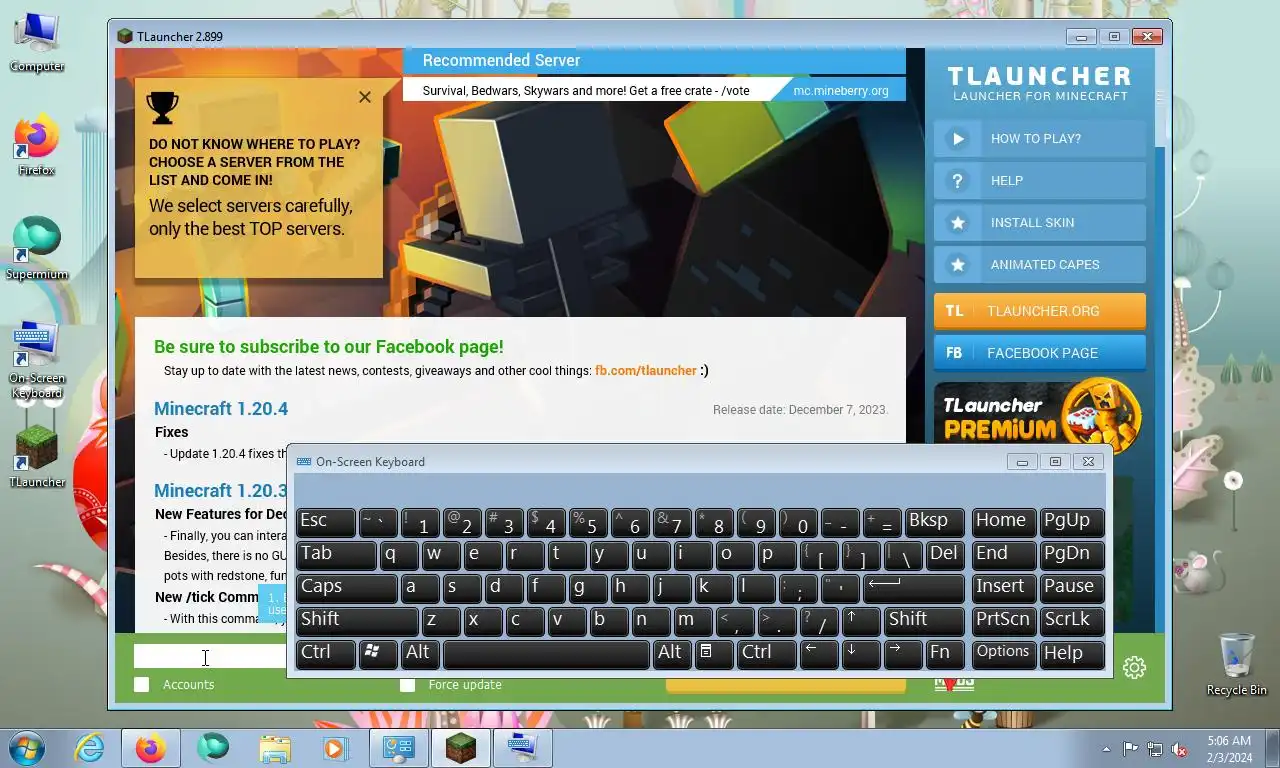Click the right arrow key on keyboard
Image resolution: width=1280 pixels, height=768 pixels.
pos(902,654)
